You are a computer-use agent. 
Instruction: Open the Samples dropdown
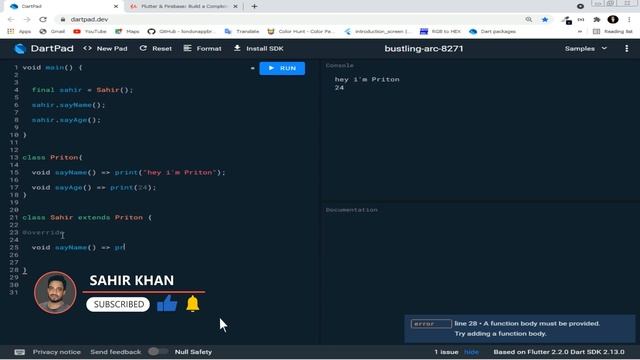click(x=586, y=49)
